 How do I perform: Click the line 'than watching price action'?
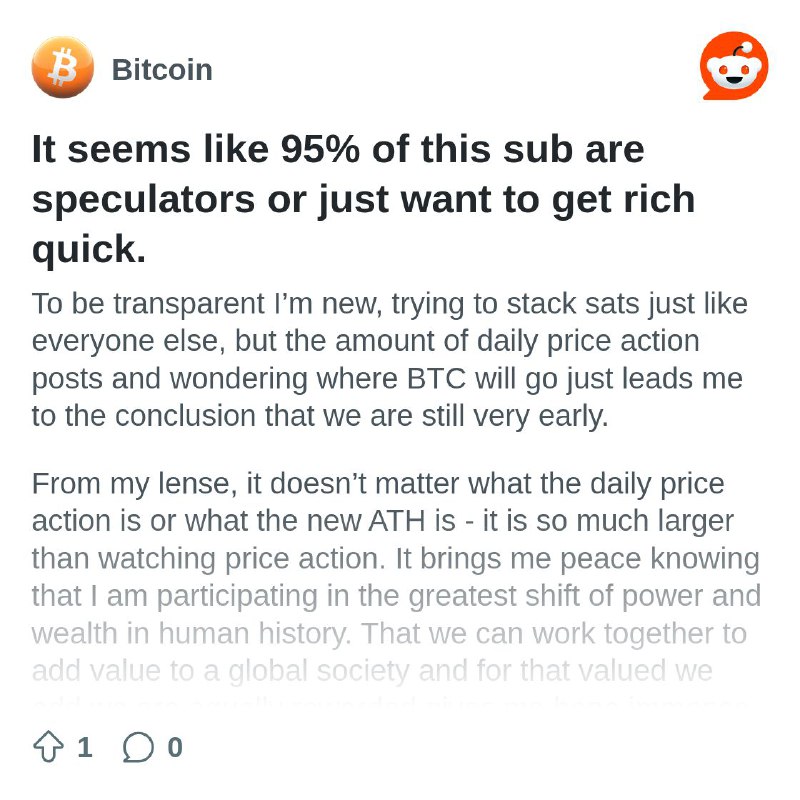(208, 558)
